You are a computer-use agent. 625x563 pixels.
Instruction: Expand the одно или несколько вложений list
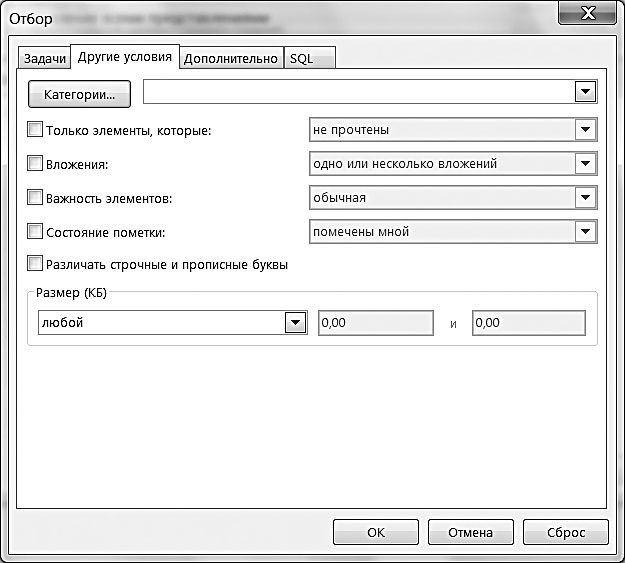point(585,163)
